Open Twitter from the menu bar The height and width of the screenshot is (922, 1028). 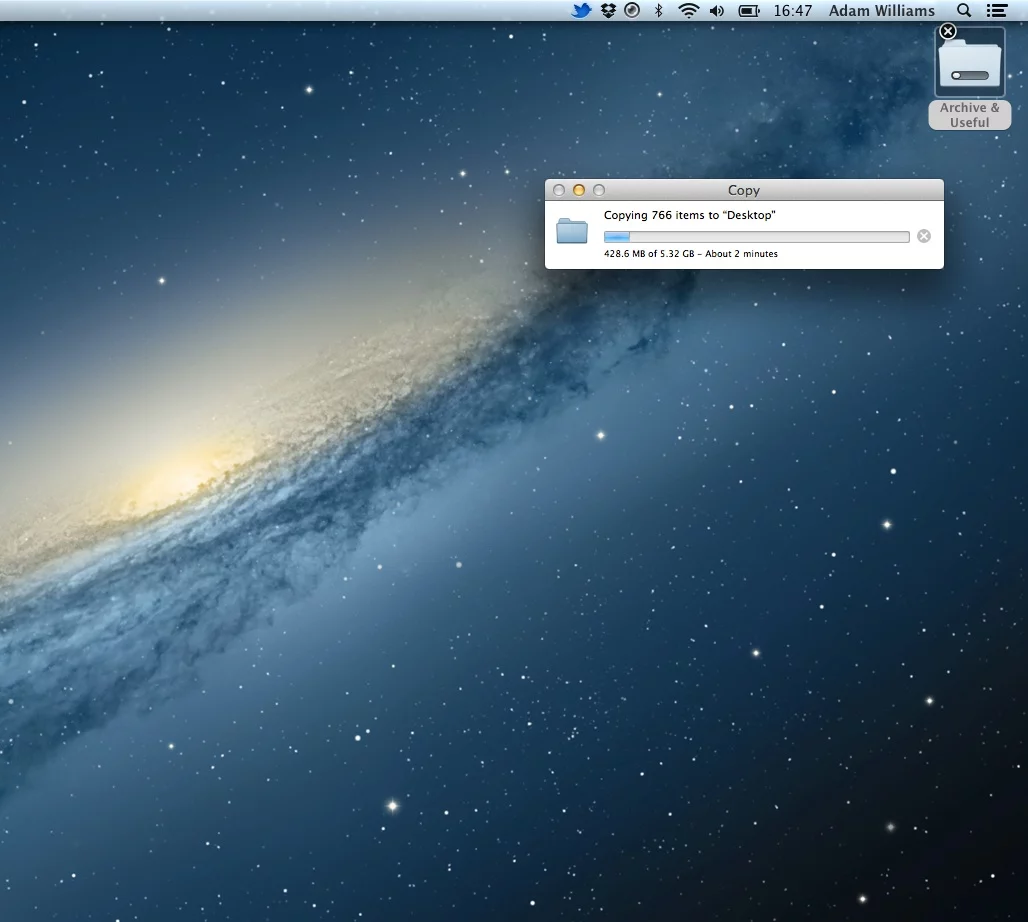(581, 11)
